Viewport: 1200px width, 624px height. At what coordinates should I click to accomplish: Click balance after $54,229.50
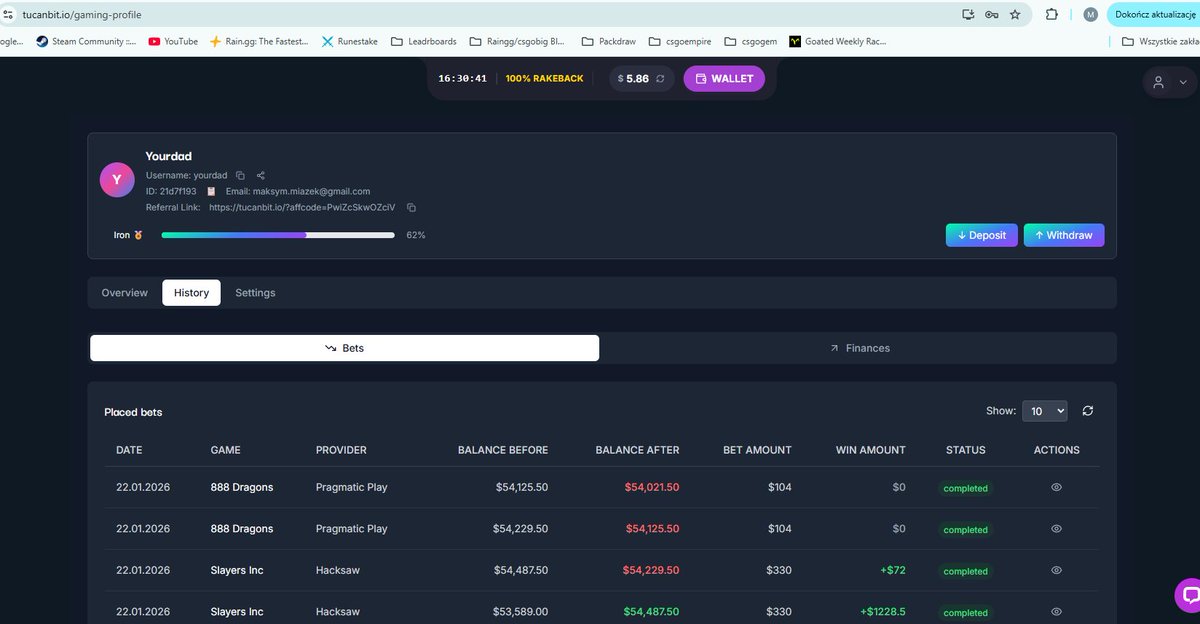click(651, 570)
